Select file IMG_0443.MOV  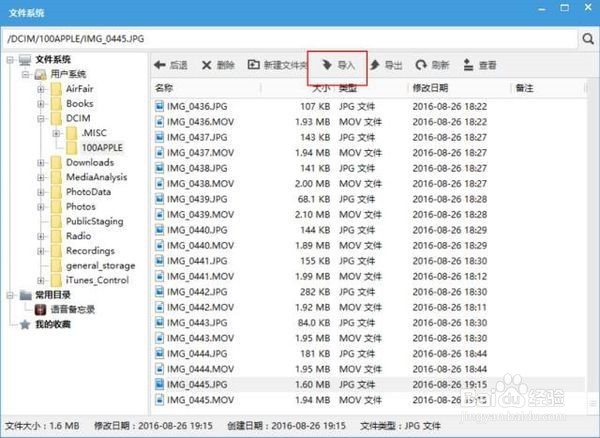pos(200,338)
